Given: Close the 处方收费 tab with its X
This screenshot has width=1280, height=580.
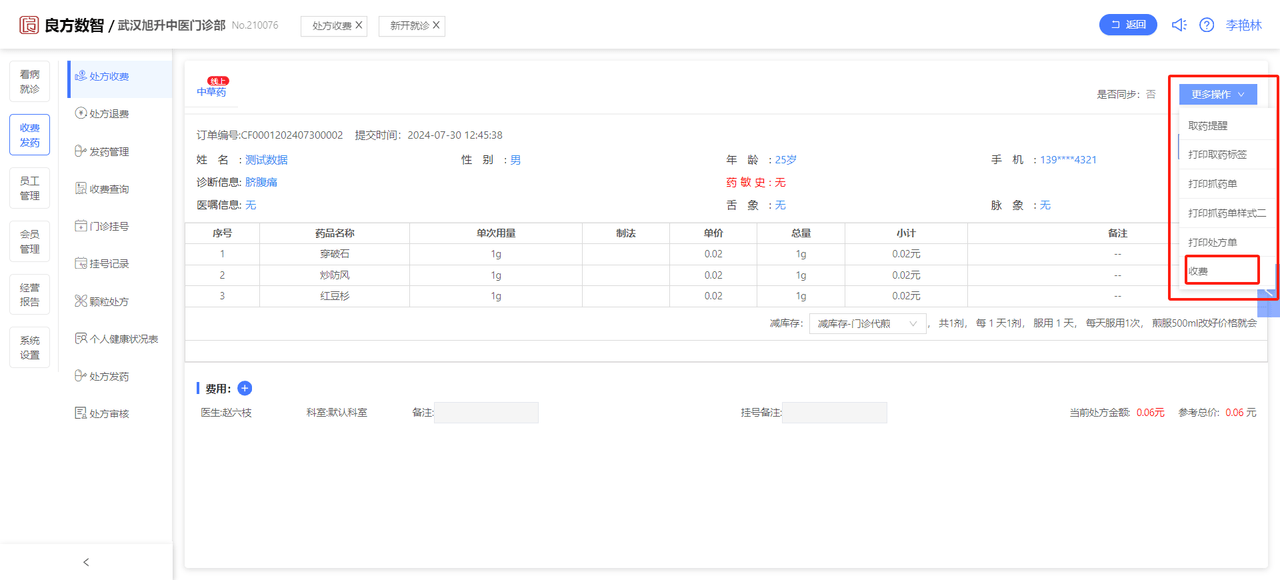Looking at the screenshot, I should coord(359,25).
